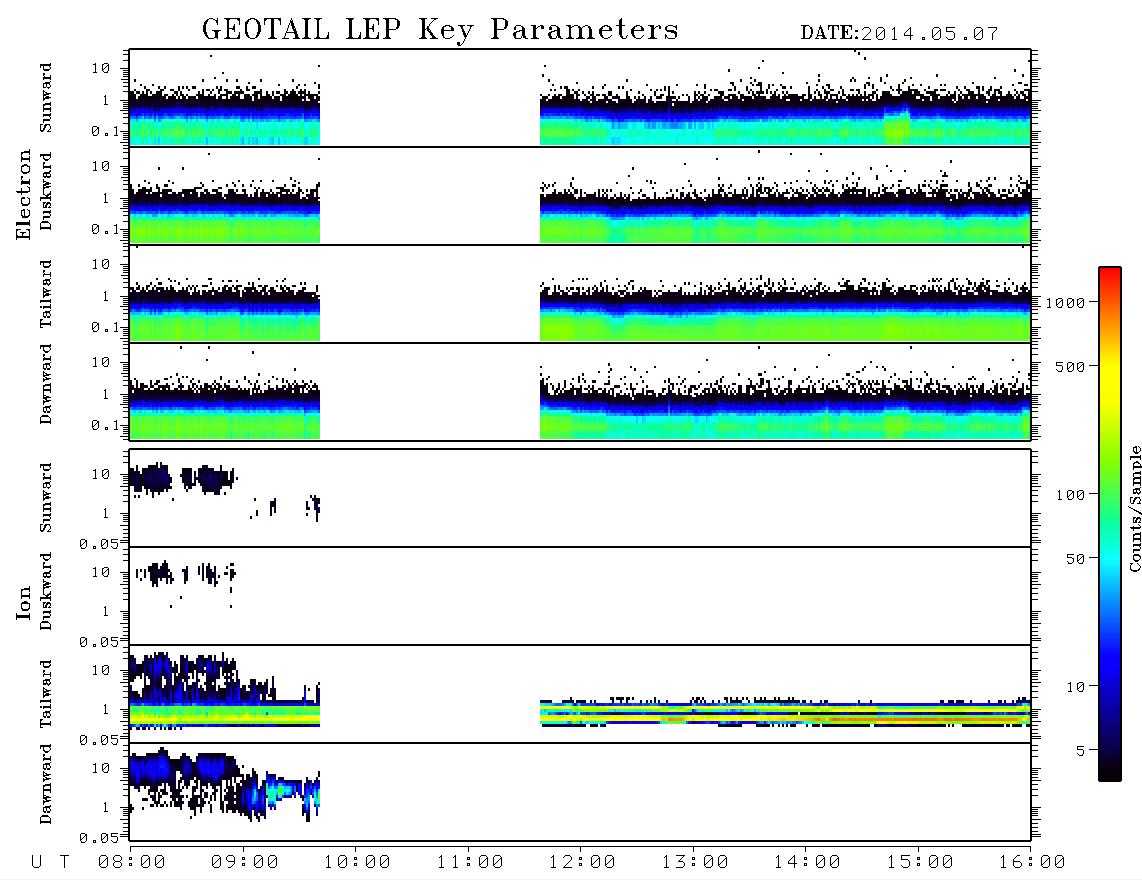Select the Ion Duskward panel label
Viewport: 1142px width, 880px height.
point(46,591)
